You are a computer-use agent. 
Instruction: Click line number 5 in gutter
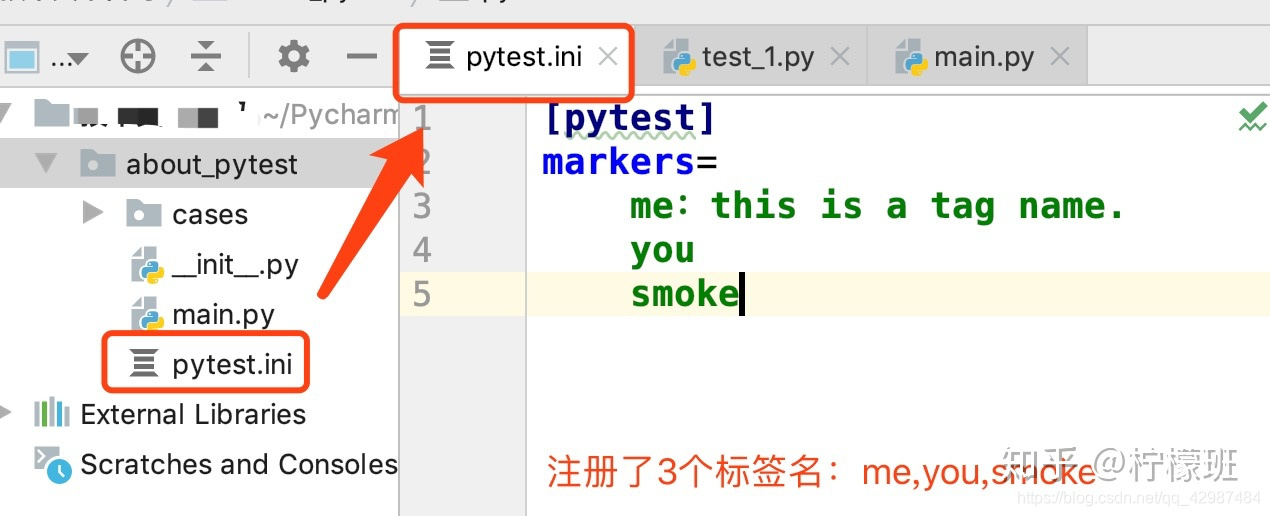click(422, 294)
